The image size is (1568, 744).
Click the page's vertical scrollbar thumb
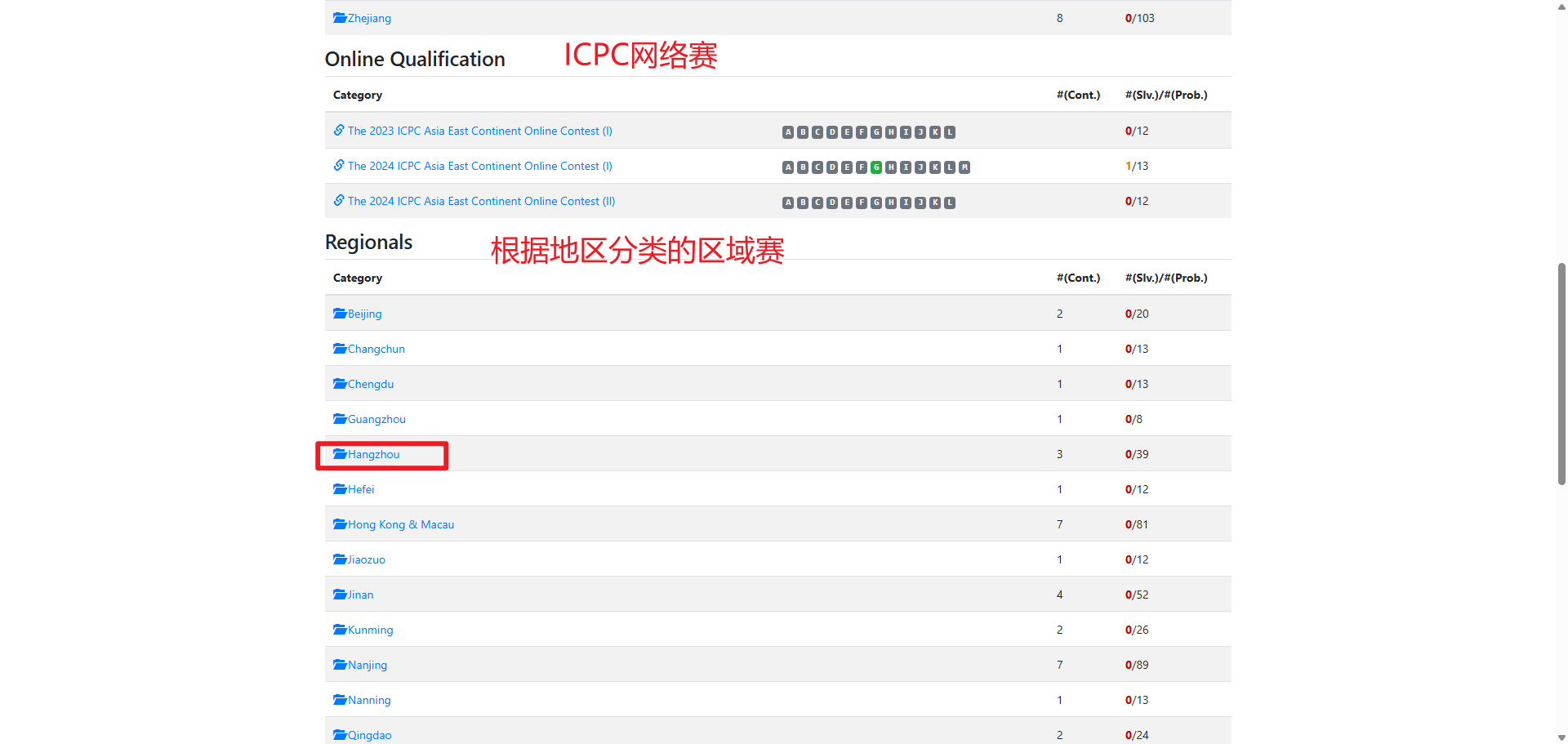pyautogui.click(x=1561, y=374)
